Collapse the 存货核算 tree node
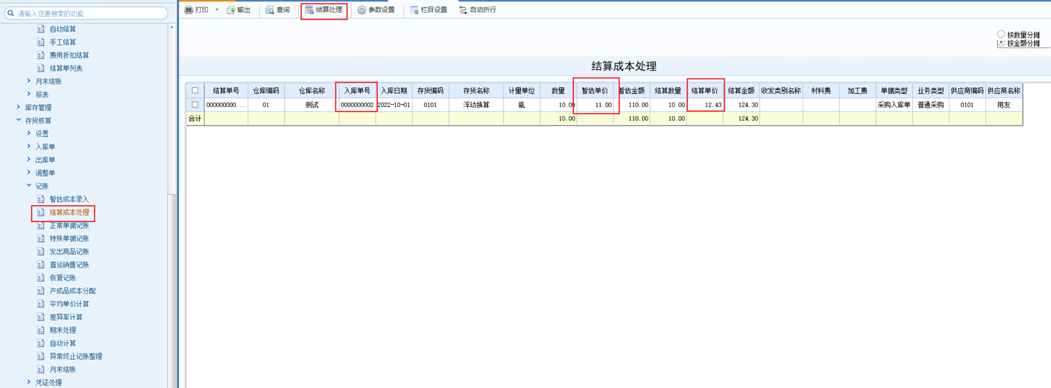Image resolution: width=1051 pixels, height=388 pixels. coord(18,121)
